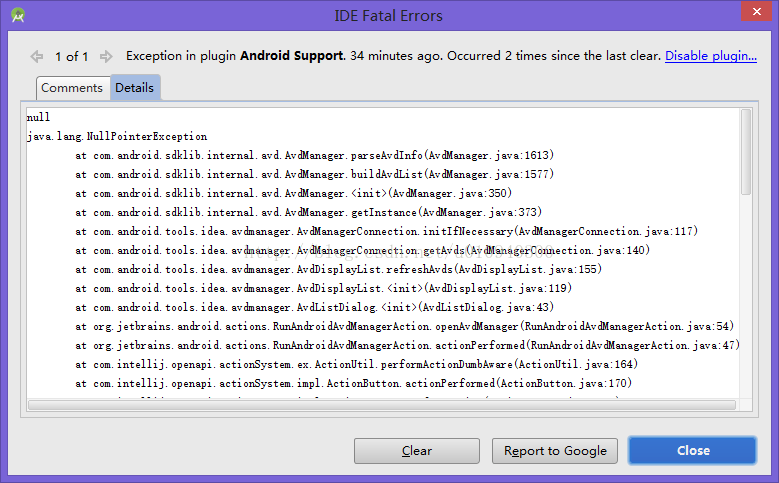This screenshot has height=483, width=779.
Task: Go to the previous error with left arrow
Action: [x=37, y=57]
